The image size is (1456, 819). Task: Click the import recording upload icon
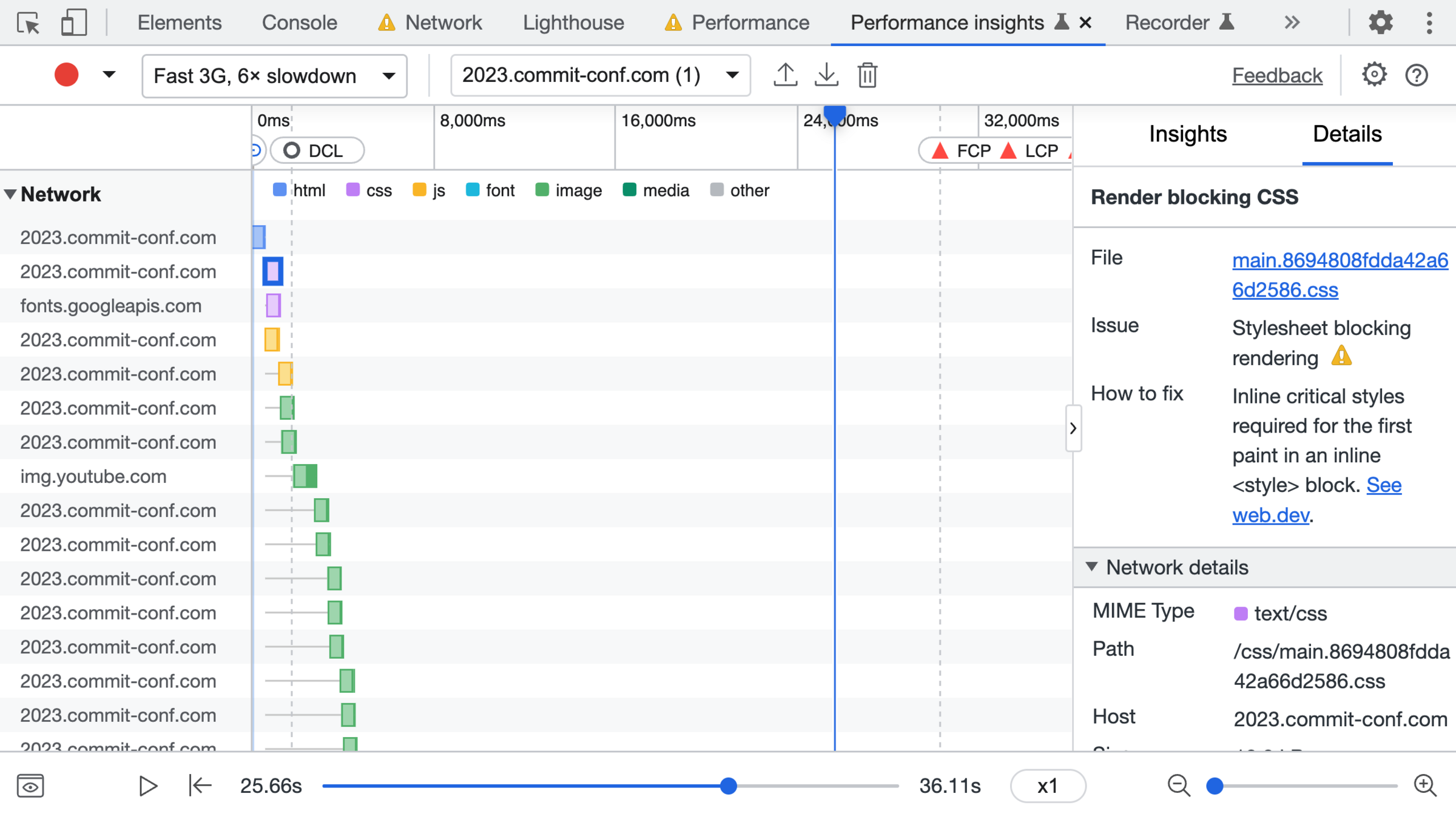(x=785, y=75)
